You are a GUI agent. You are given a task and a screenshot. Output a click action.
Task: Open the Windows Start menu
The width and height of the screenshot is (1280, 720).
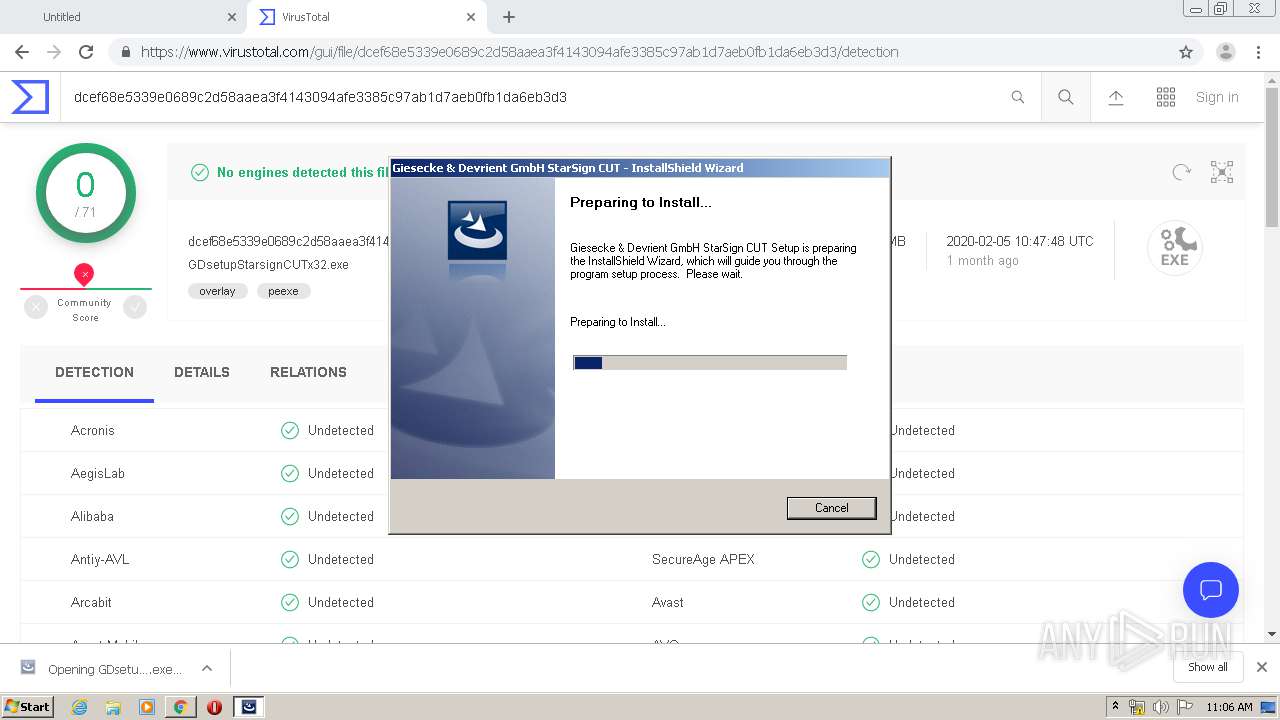pyautogui.click(x=27, y=706)
